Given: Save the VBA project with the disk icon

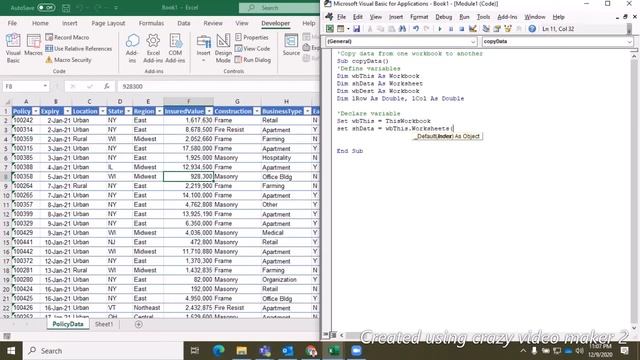Looking at the screenshot, I should 356,29.
